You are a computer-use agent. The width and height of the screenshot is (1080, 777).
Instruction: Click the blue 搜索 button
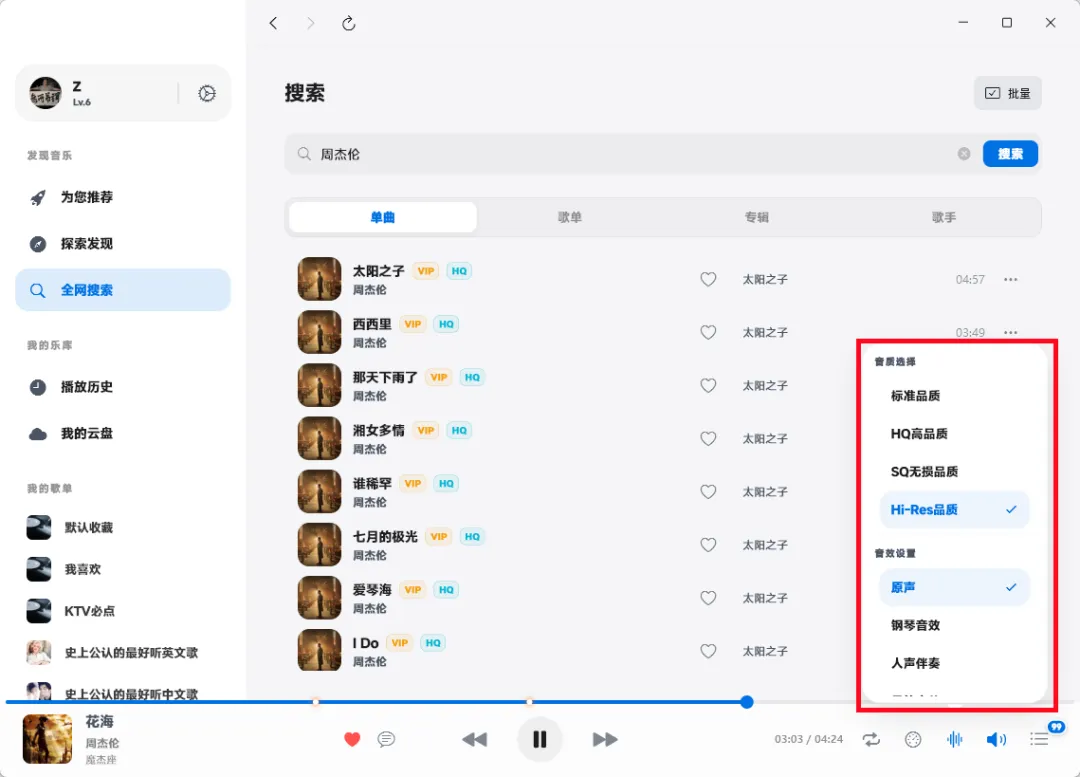(1010, 154)
